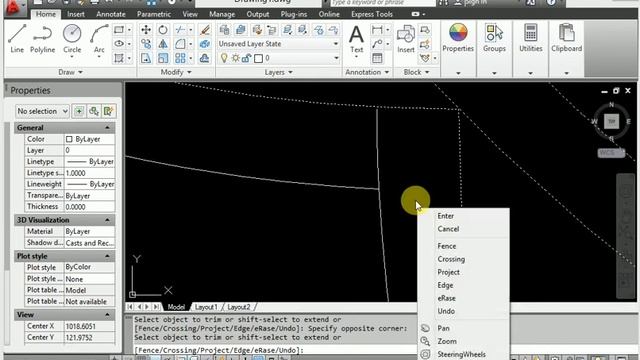Open the Annotate ribbon tab

111,14
